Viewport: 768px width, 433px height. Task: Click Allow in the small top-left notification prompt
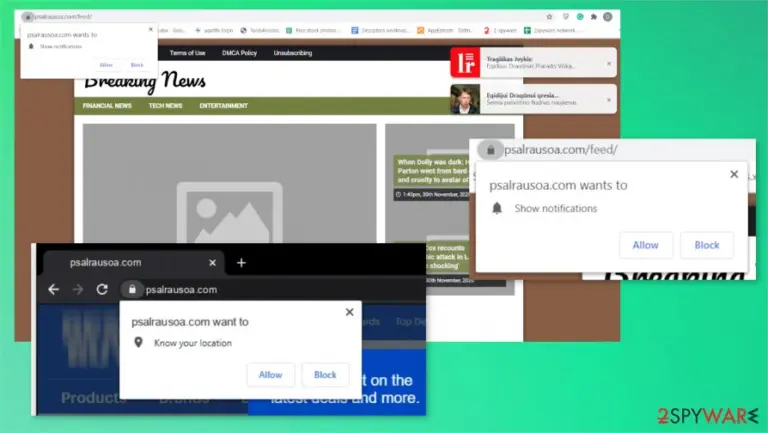[x=106, y=65]
